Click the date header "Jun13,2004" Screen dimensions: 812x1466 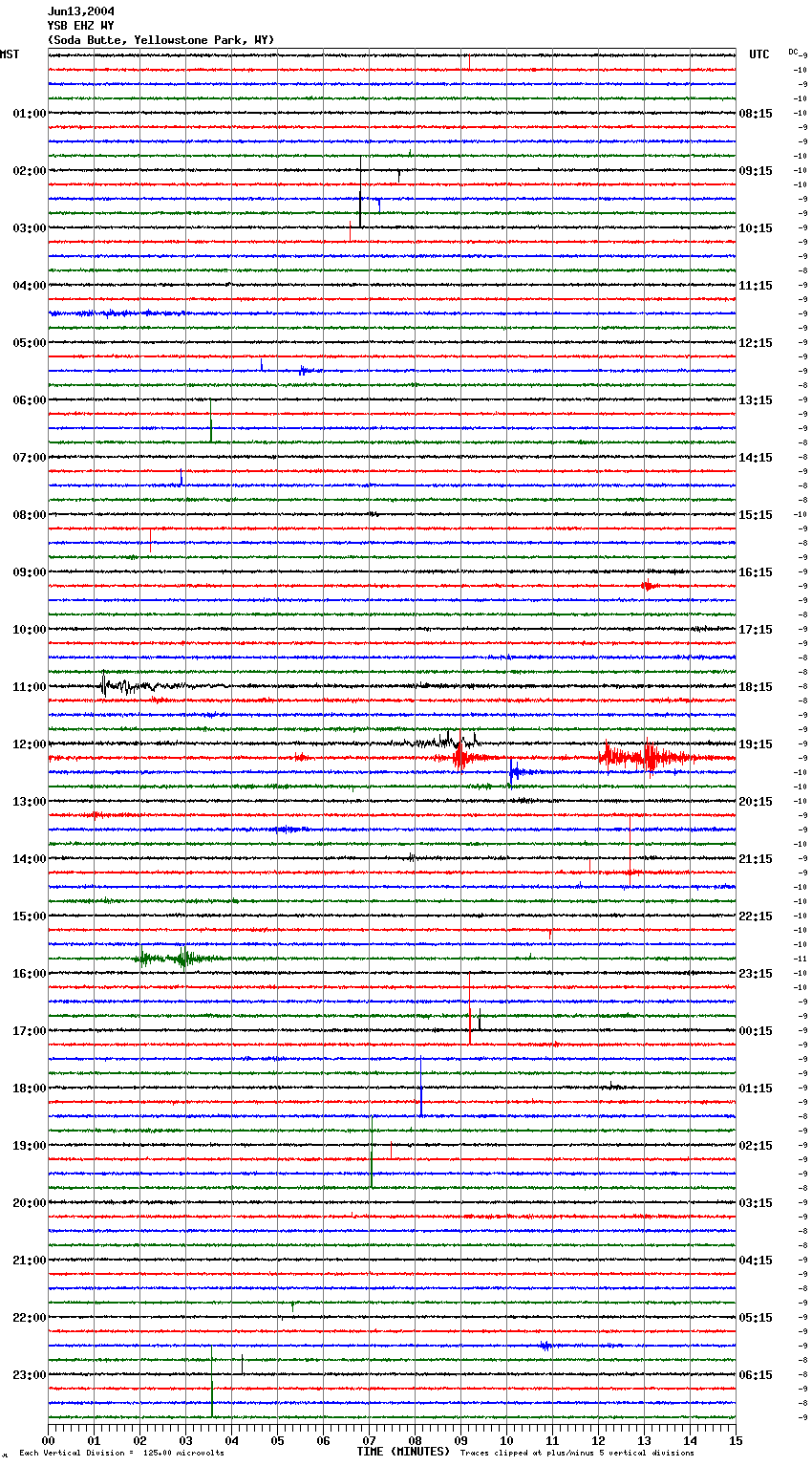click(81, 11)
